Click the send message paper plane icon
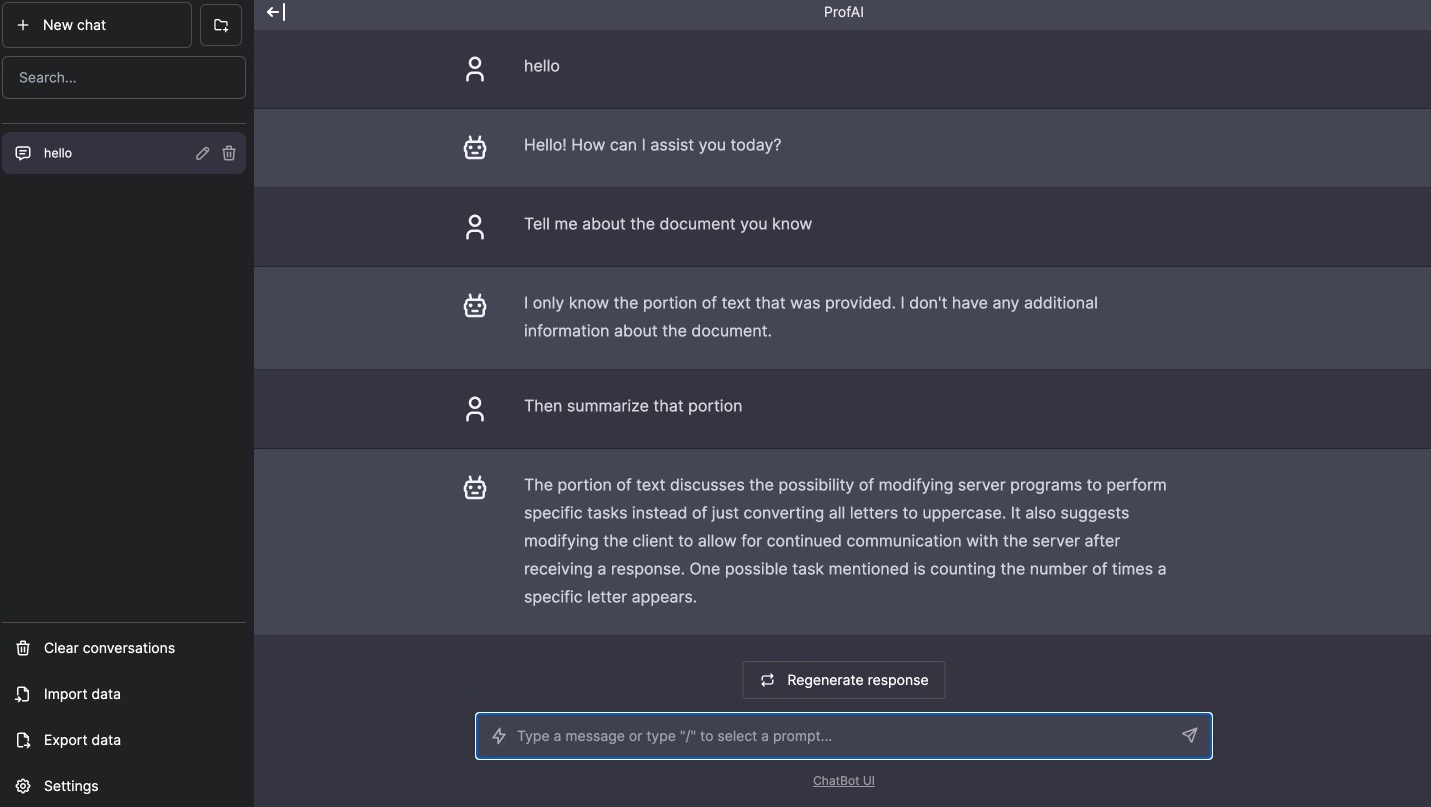Image resolution: width=1431 pixels, height=807 pixels. [1189, 736]
